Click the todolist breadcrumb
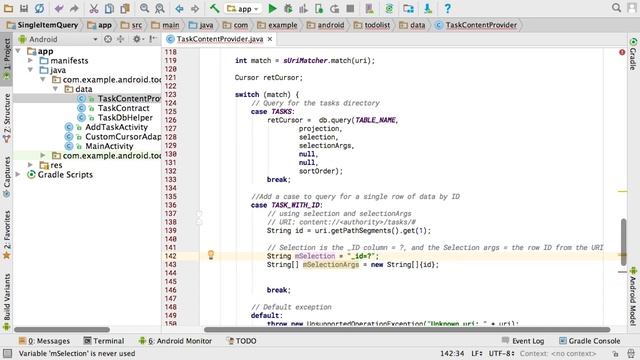The width and height of the screenshot is (640, 360). 372,25
